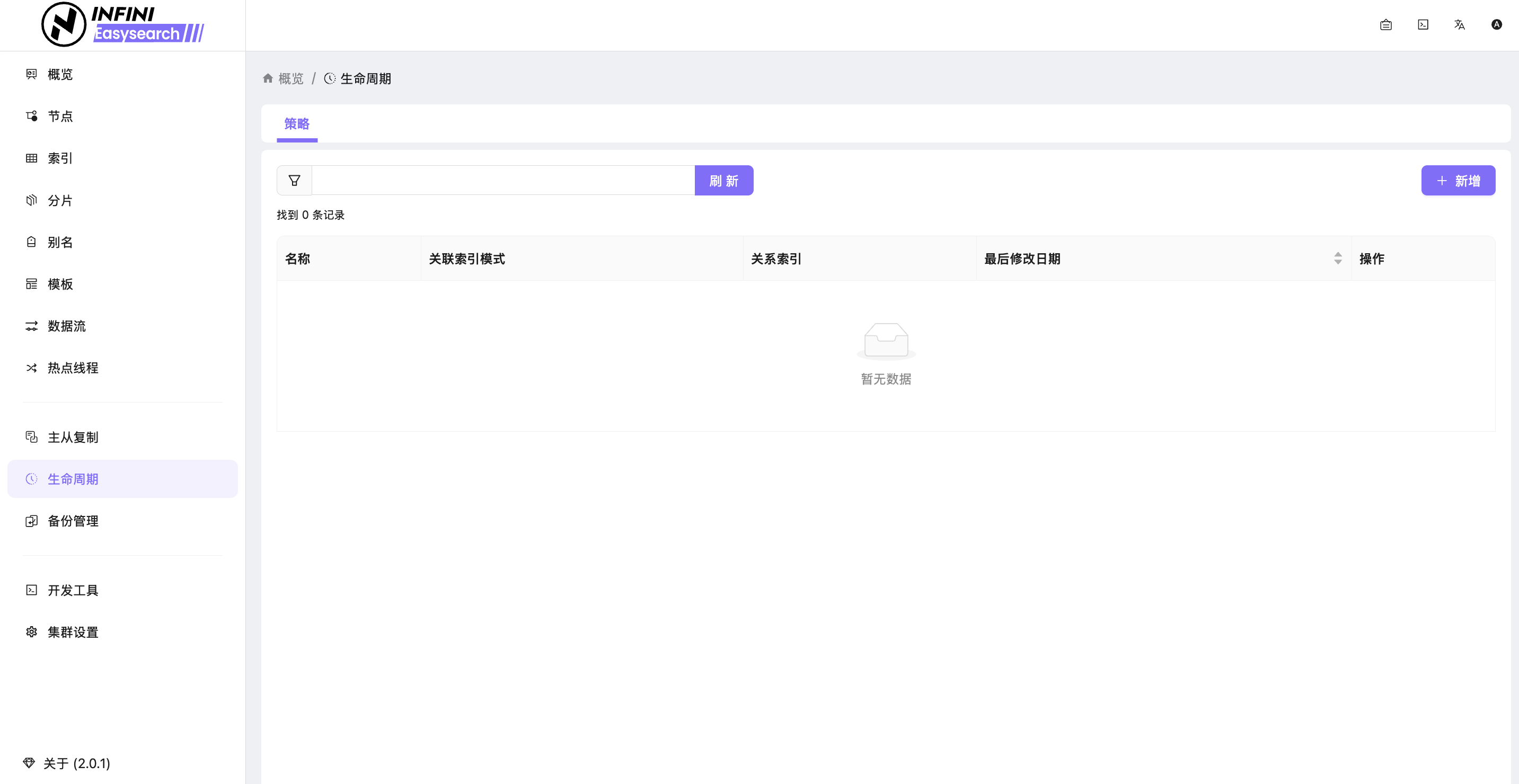Open the terminal console icon in header

click(x=1423, y=25)
